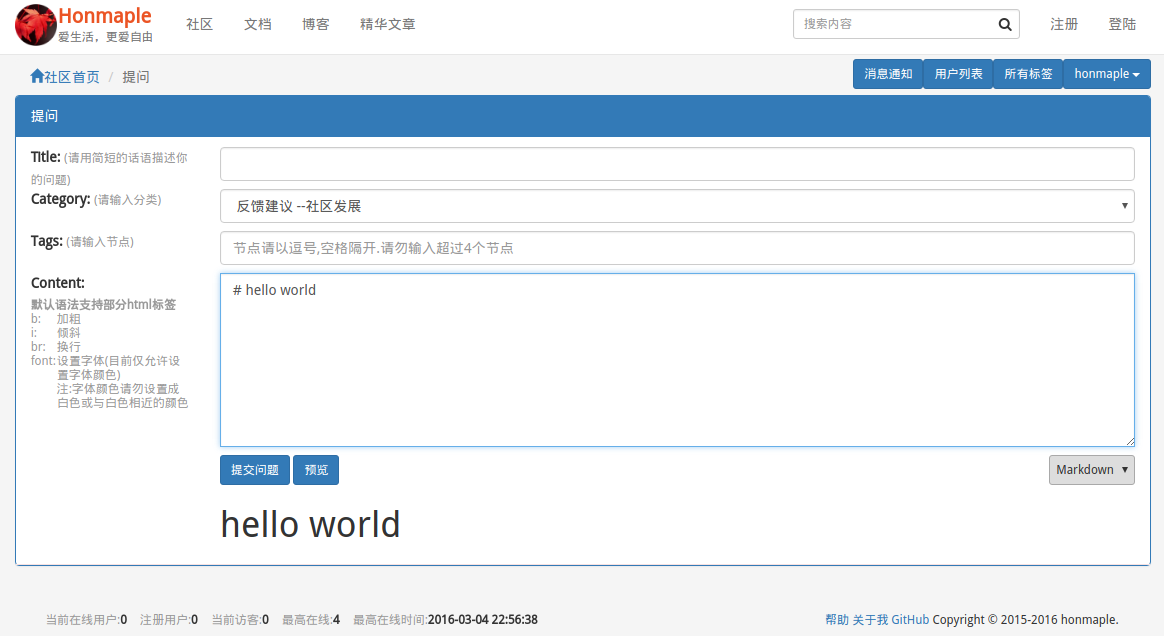Click the 消息通知 button
The width and height of the screenshot is (1164, 636).
click(x=888, y=74)
